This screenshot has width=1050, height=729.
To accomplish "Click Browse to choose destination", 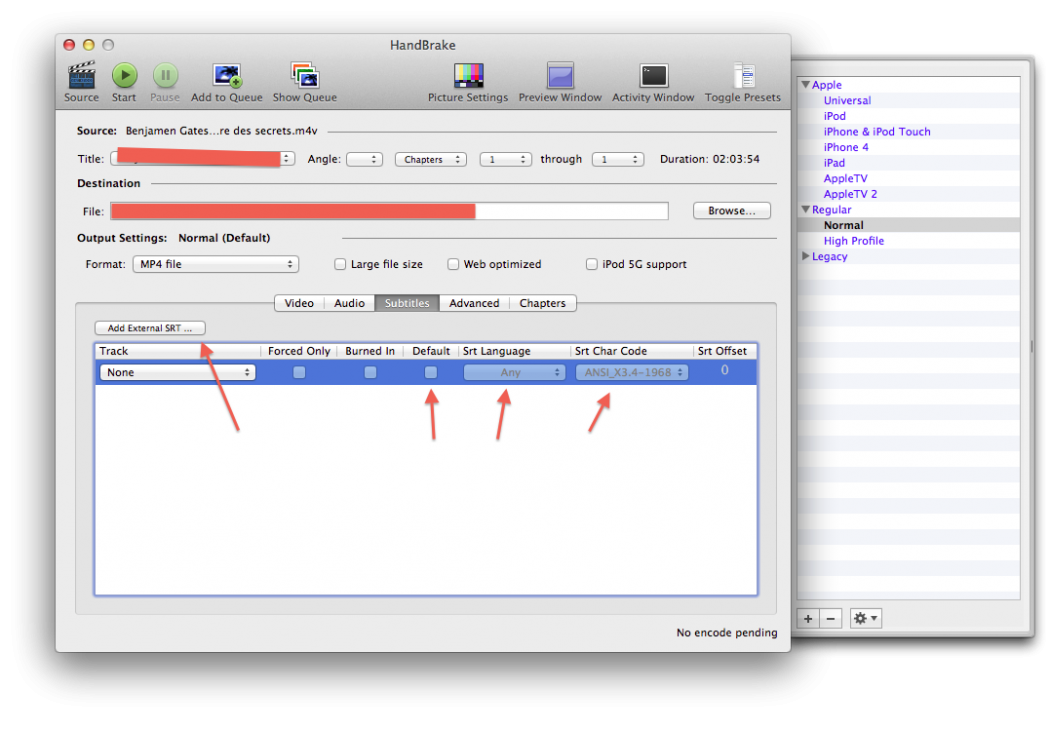I will 732,211.
